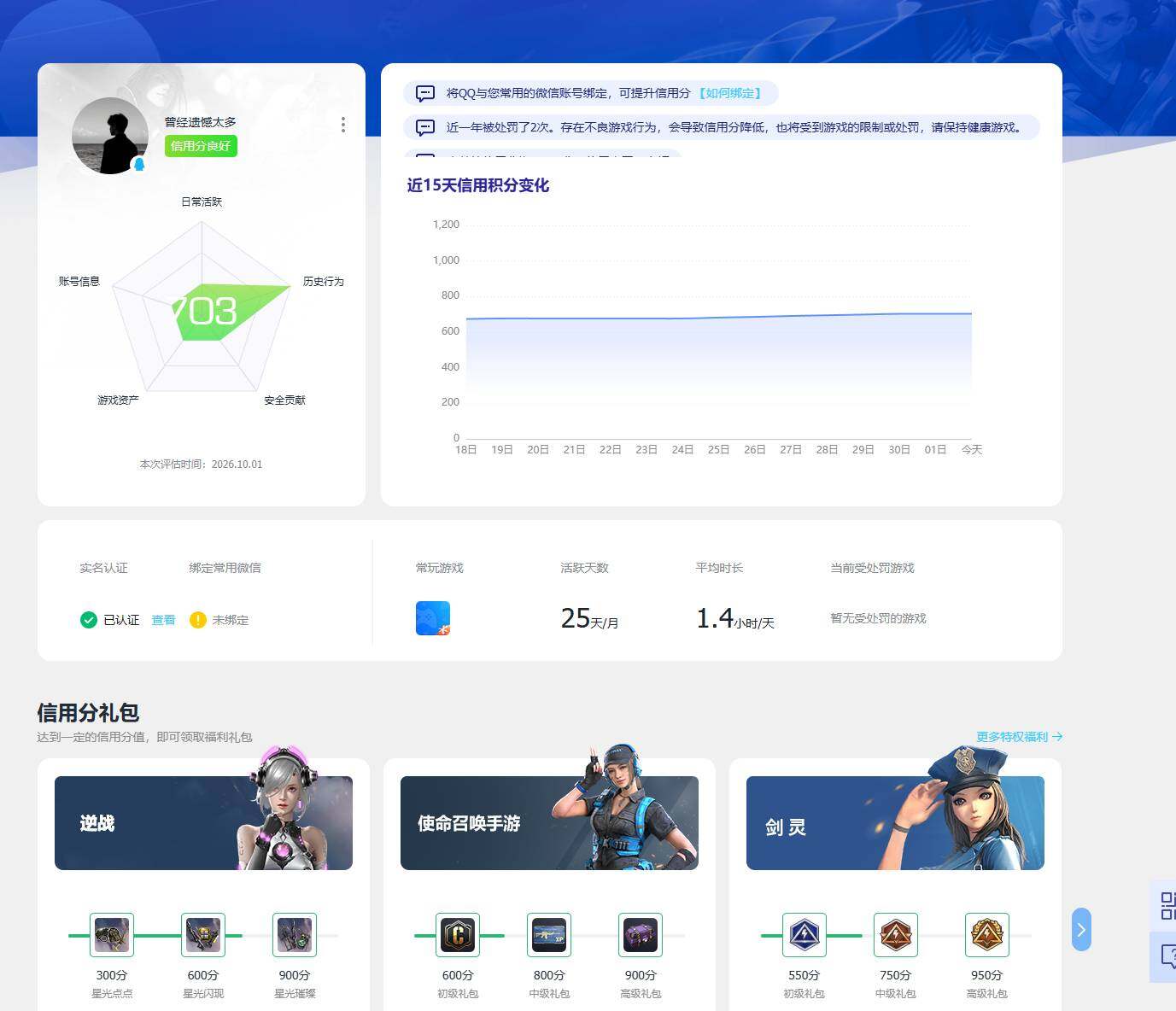Viewport: 1176px width, 1011px height.
Task: Select the 750分 中级礼包 badge icon
Action: [x=896, y=935]
